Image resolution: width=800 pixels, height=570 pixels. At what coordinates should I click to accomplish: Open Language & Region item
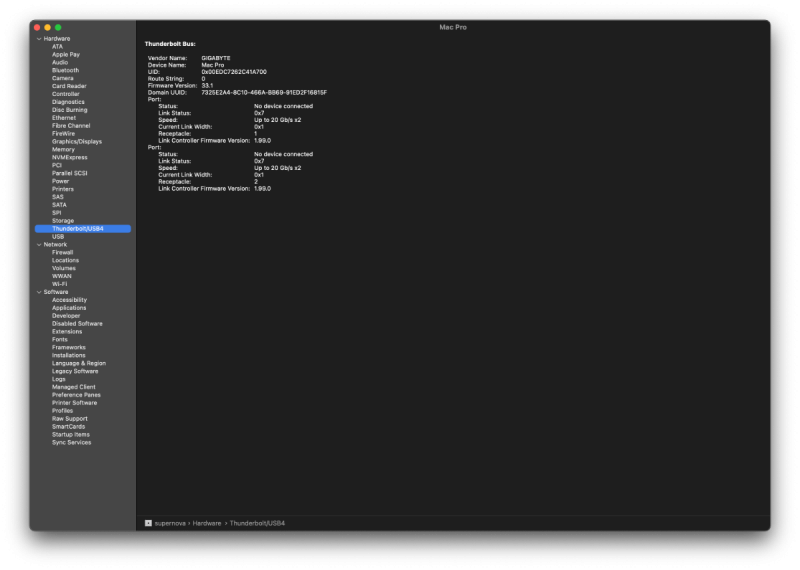click(x=79, y=363)
